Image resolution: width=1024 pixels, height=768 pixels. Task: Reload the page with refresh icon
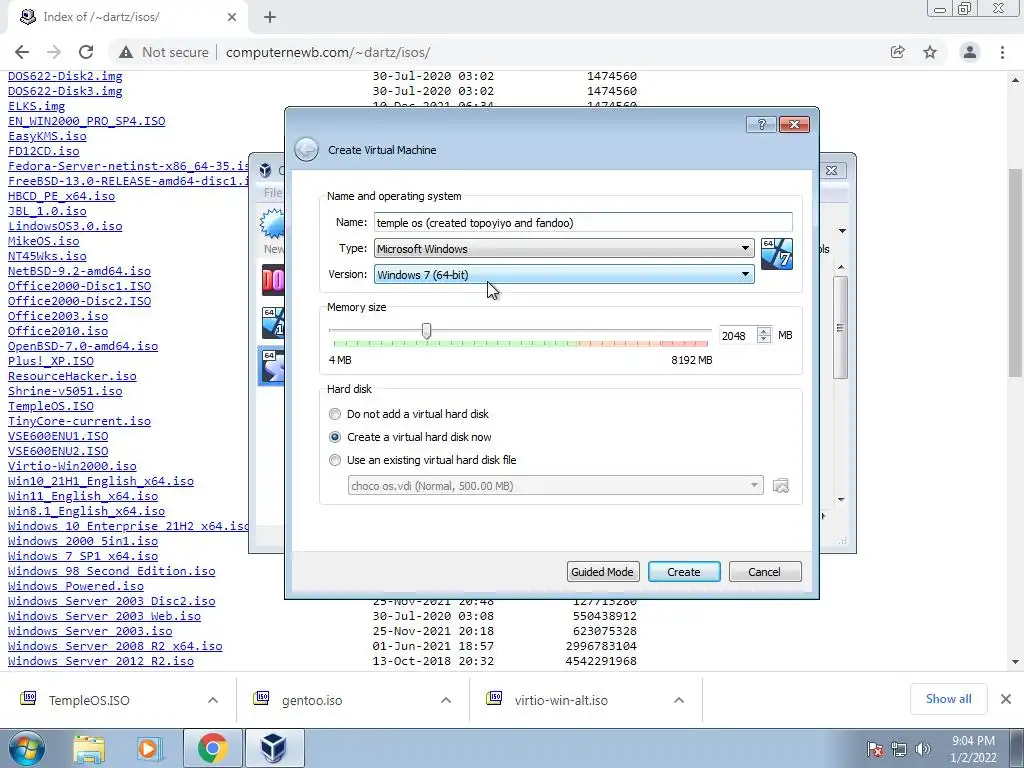[x=86, y=52]
